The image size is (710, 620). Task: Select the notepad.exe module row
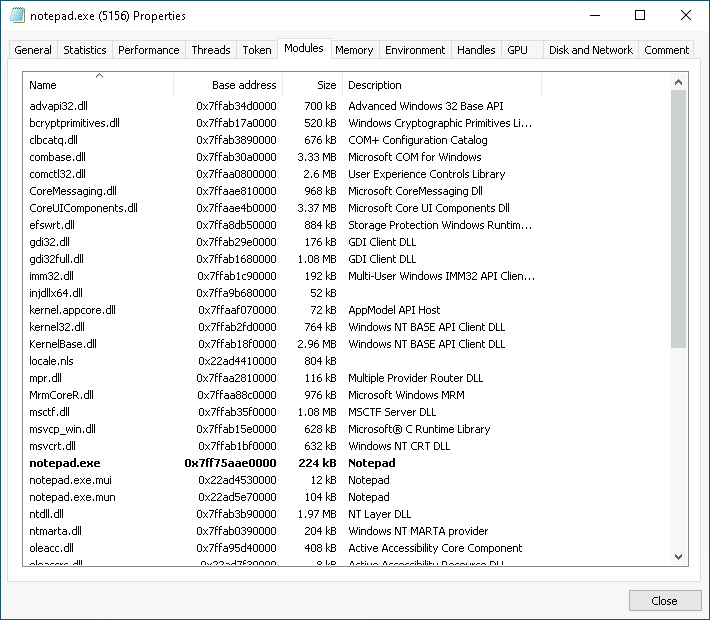(x=65, y=463)
